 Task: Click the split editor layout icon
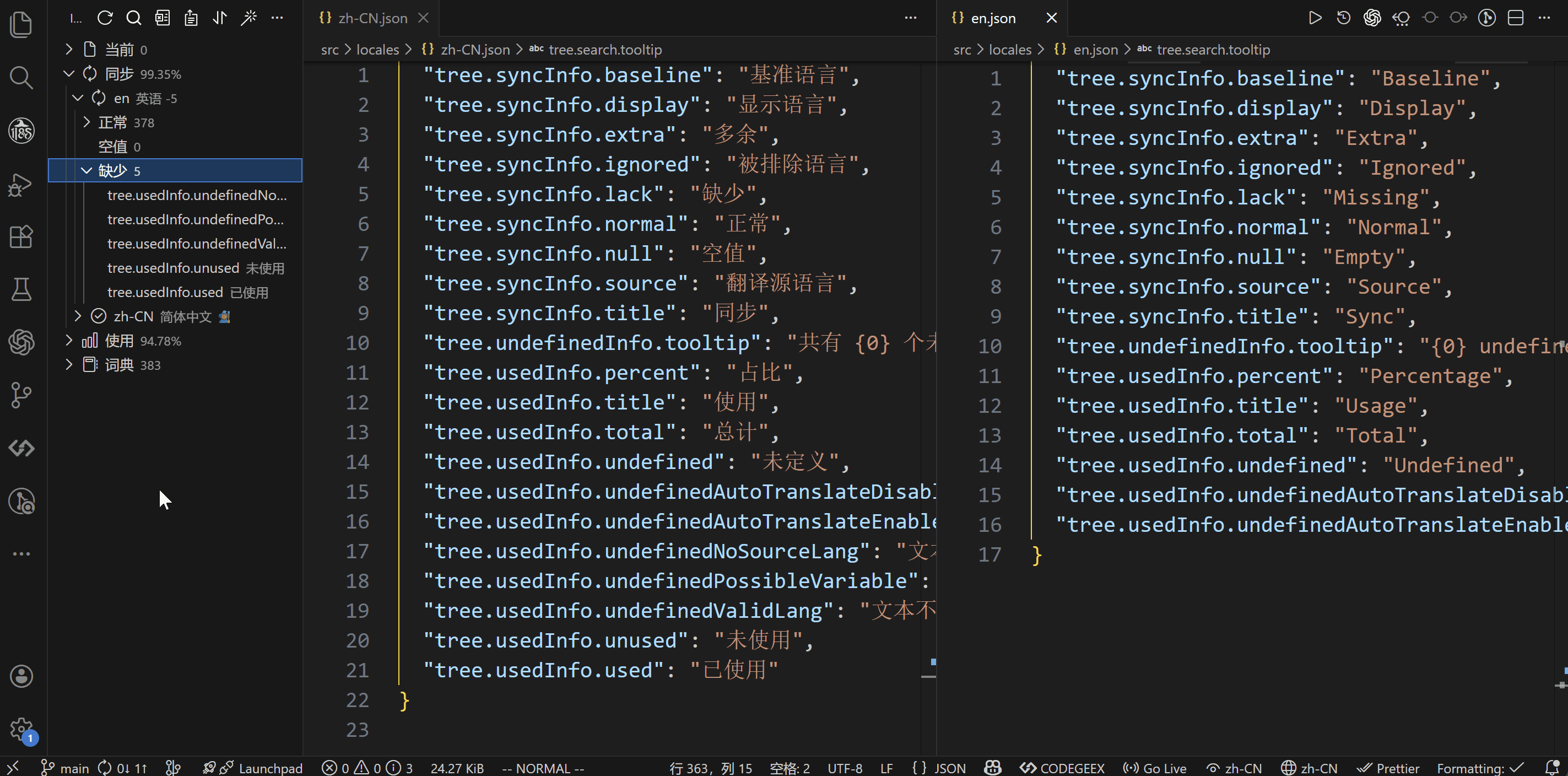click(x=1515, y=18)
